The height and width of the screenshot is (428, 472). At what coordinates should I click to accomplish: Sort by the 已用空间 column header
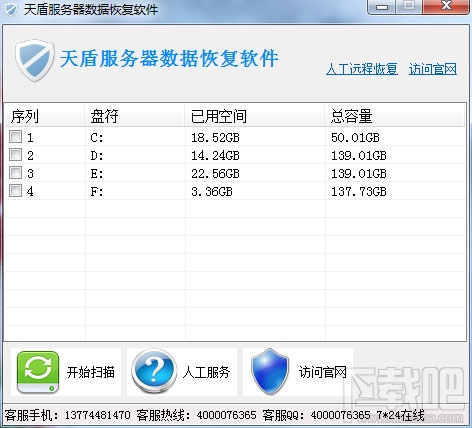click(x=255, y=116)
